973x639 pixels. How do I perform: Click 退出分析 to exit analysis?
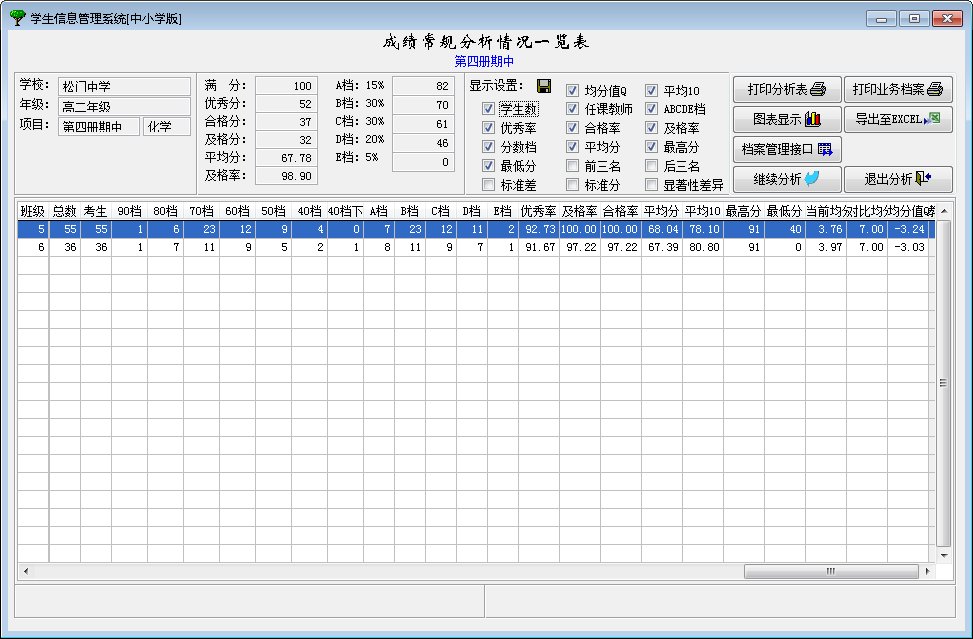tap(897, 179)
